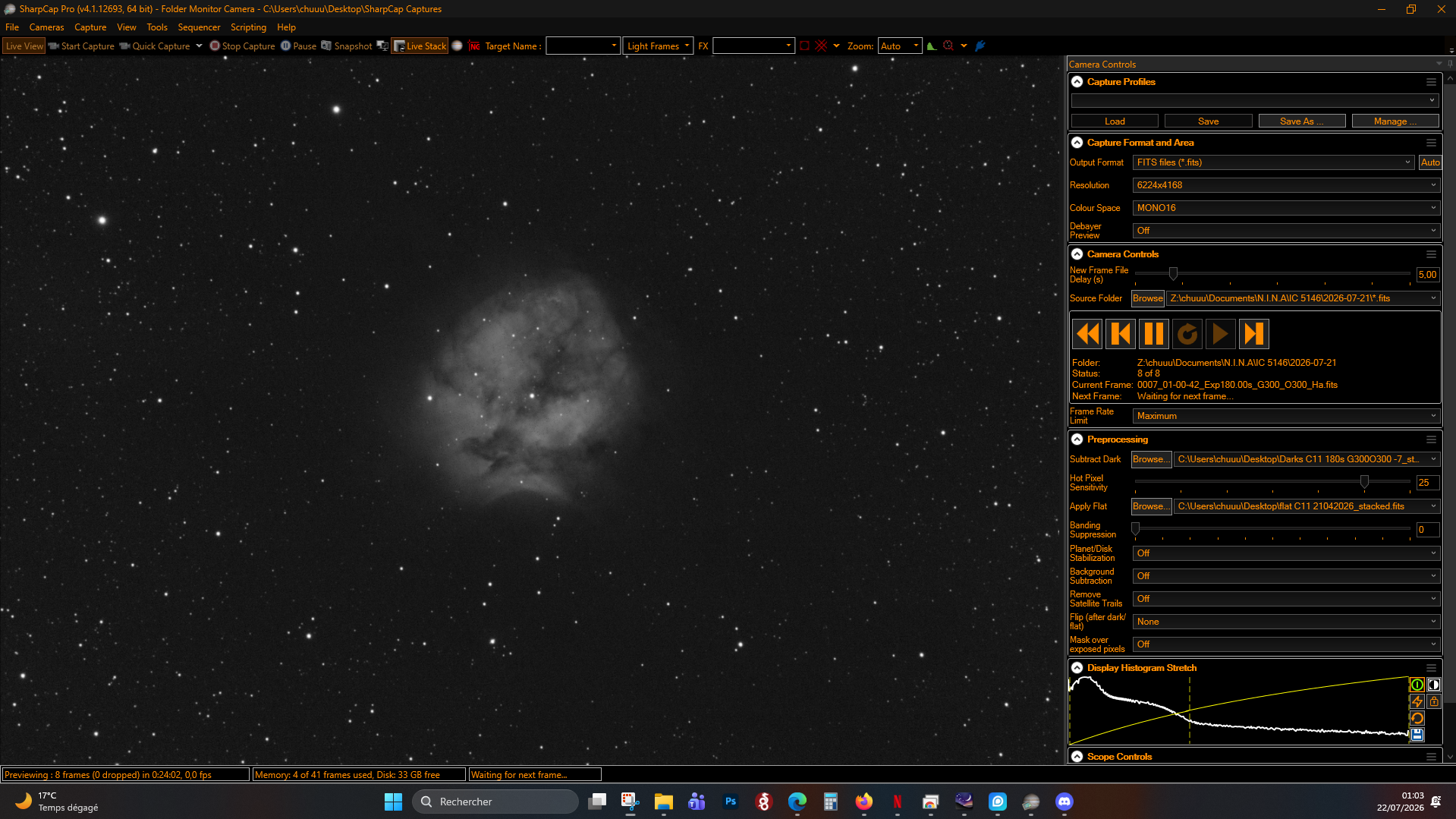Open the Preprocessing panel hamburger menu

click(1431, 439)
